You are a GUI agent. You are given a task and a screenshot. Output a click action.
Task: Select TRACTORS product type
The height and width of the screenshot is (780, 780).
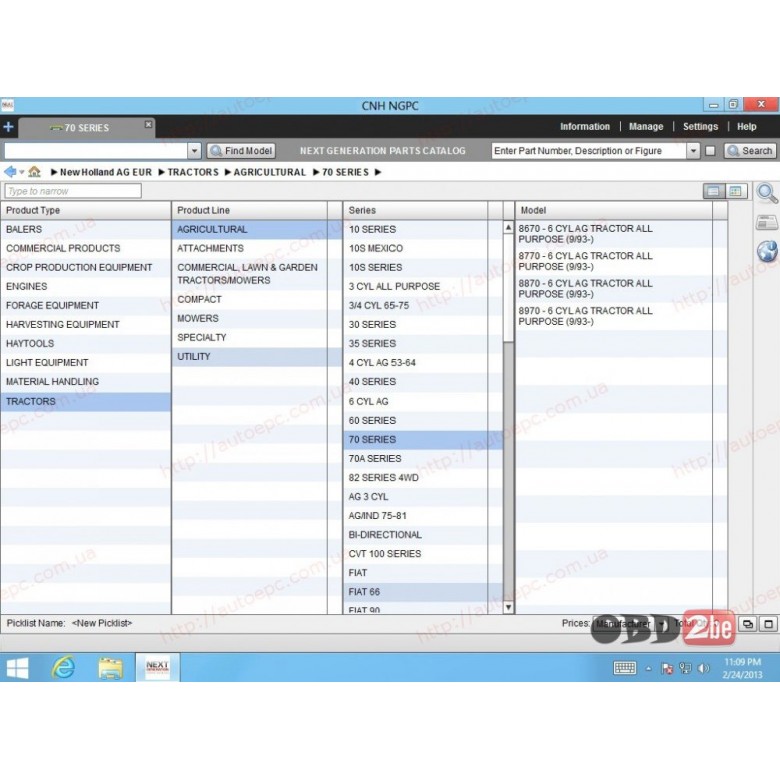click(86, 401)
